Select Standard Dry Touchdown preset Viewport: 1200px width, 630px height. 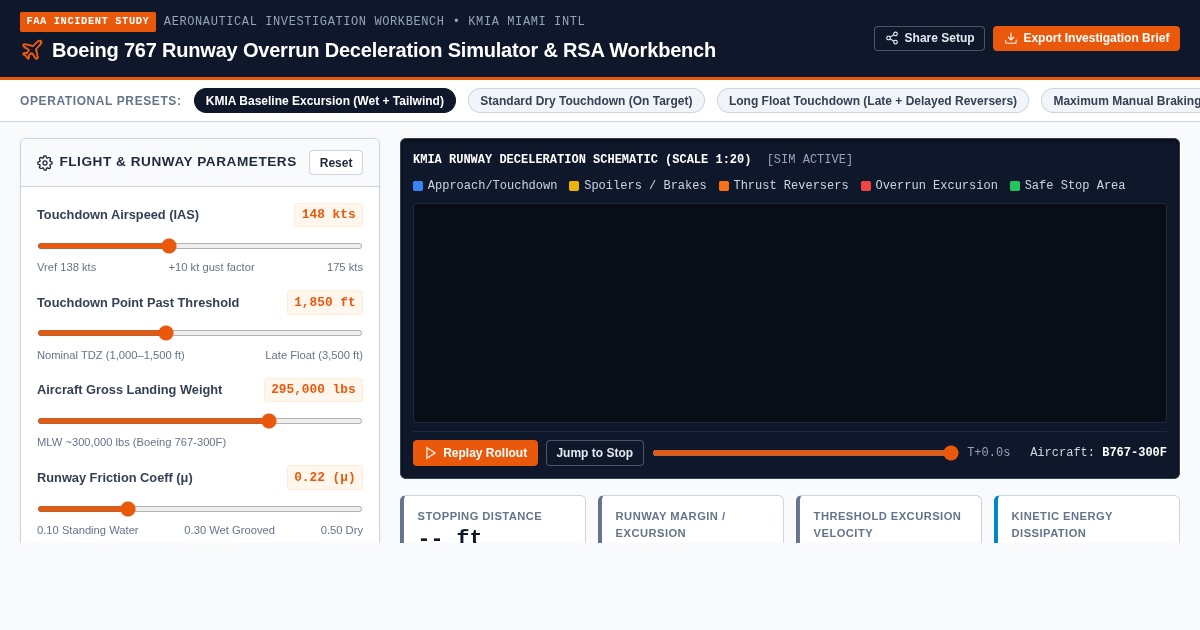[x=586, y=101]
